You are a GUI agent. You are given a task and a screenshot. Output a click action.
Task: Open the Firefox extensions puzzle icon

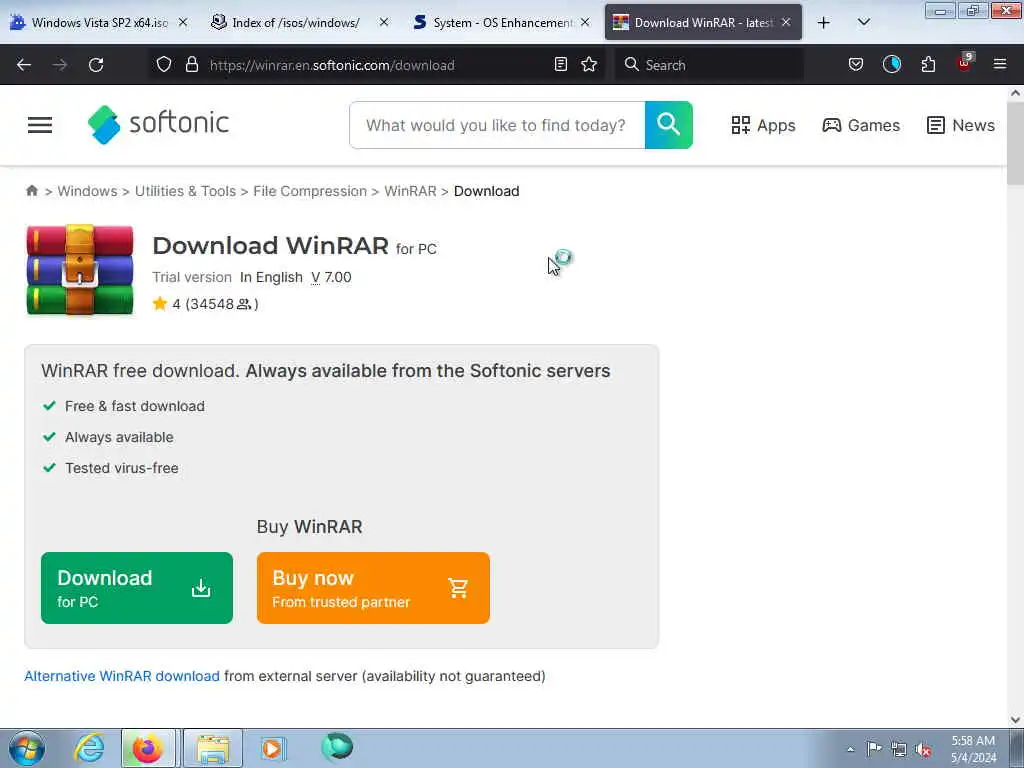[928, 65]
